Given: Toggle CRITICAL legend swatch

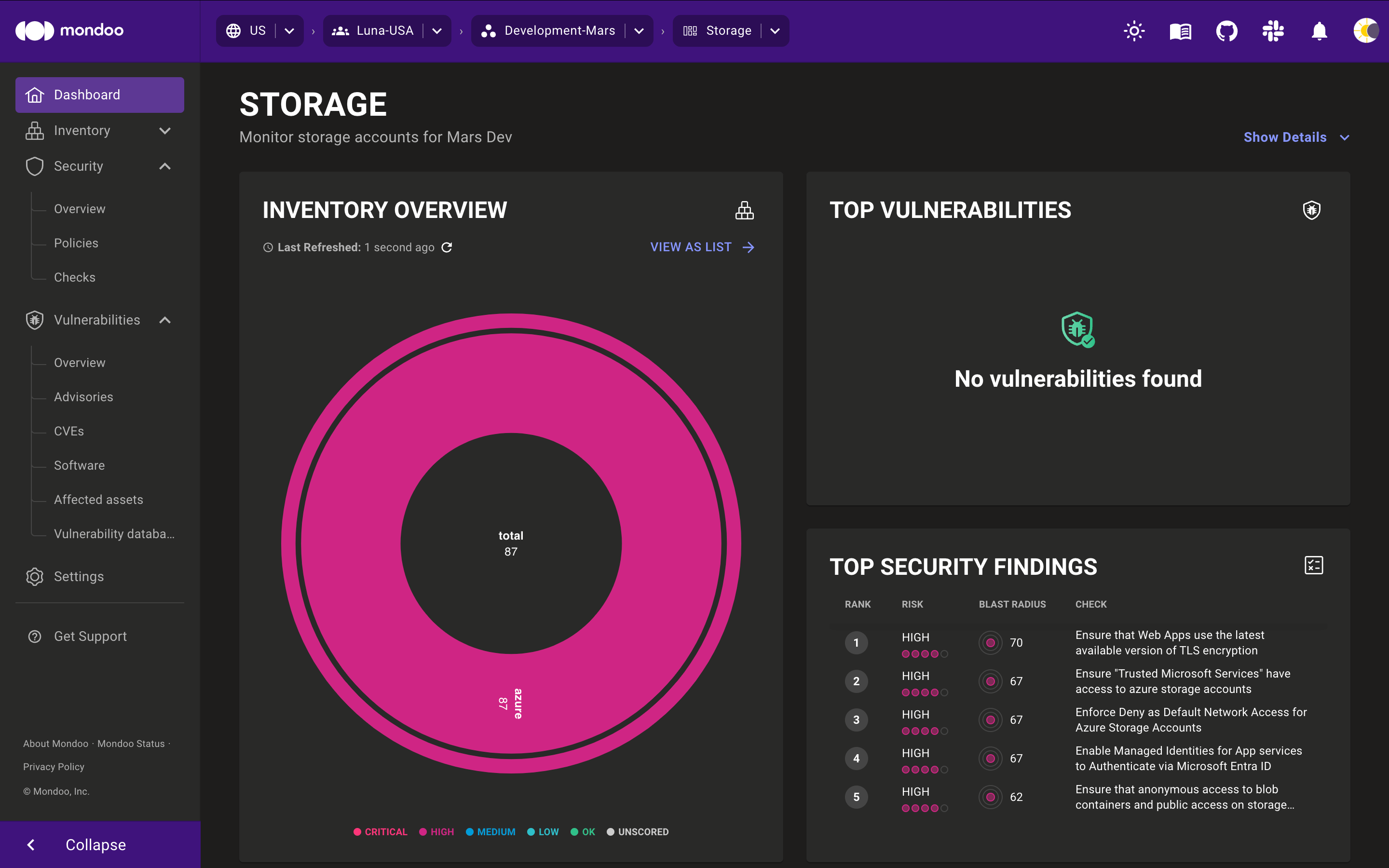Looking at the screenshot, I should (357, 832).
